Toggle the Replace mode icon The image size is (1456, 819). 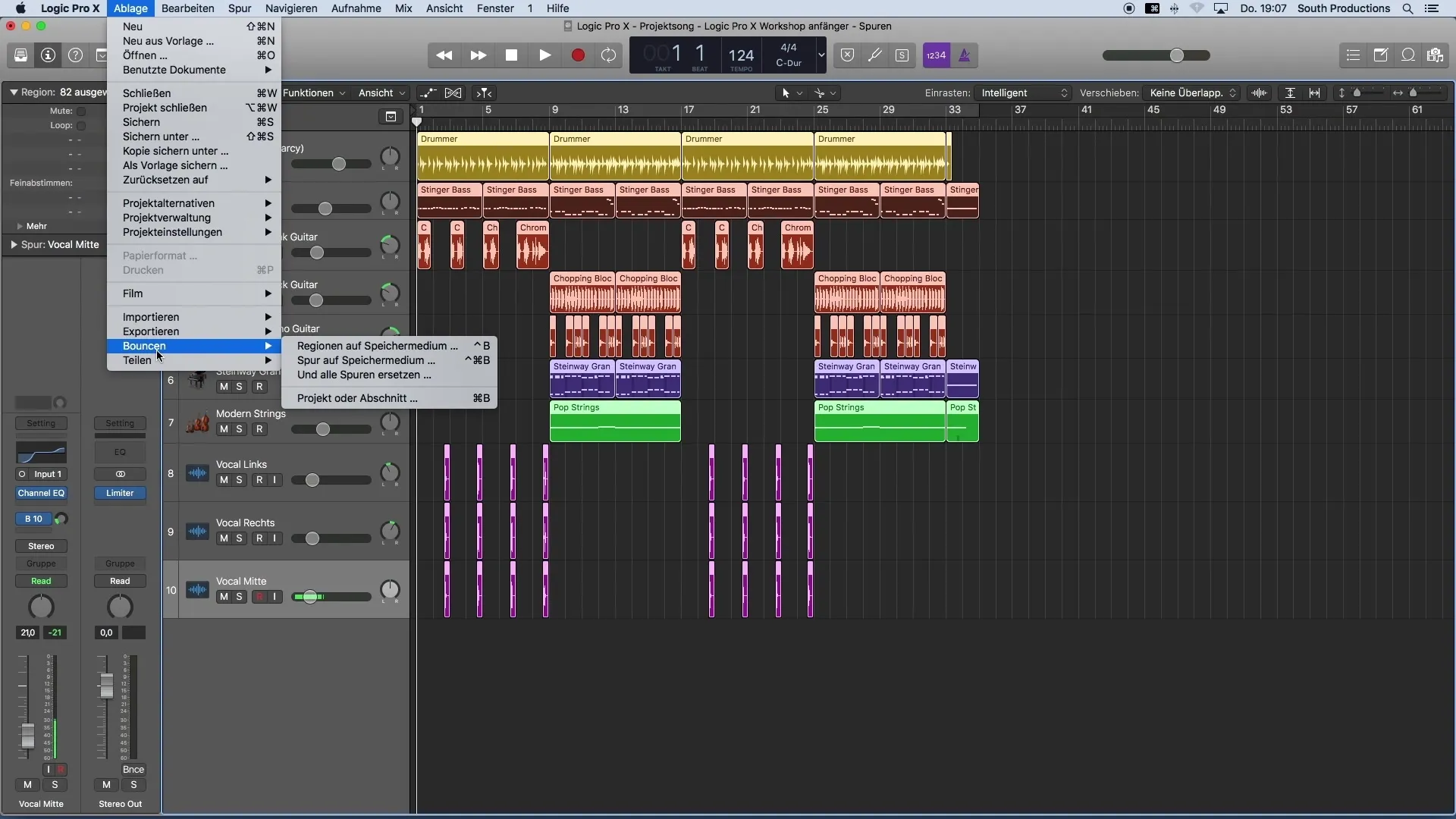pyautogui.click(x=848, y=55)
